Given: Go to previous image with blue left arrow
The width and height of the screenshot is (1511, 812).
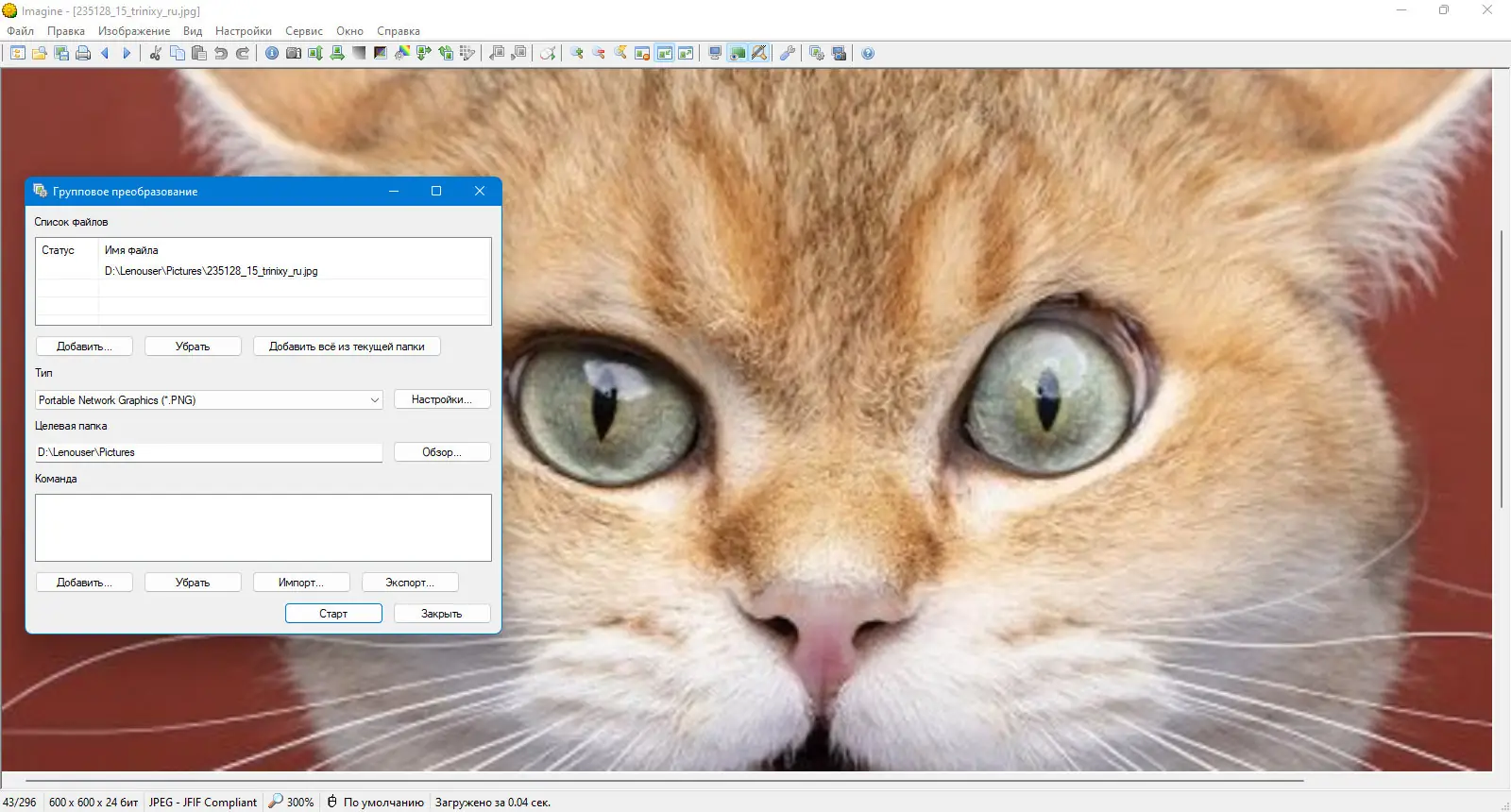Looking at the screenshot, I should 105,54.
